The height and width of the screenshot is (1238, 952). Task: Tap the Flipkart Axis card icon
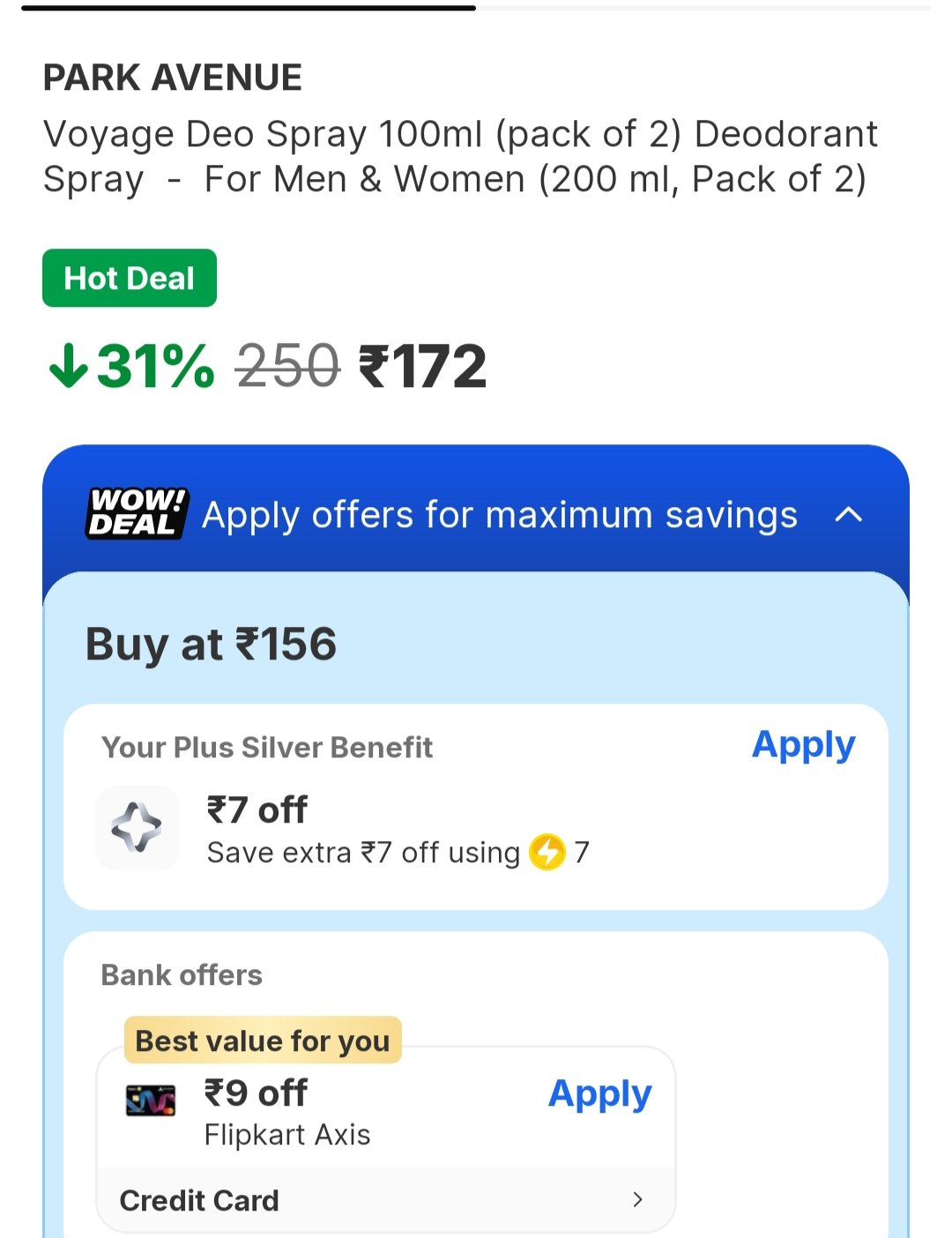pos(151,1100)
